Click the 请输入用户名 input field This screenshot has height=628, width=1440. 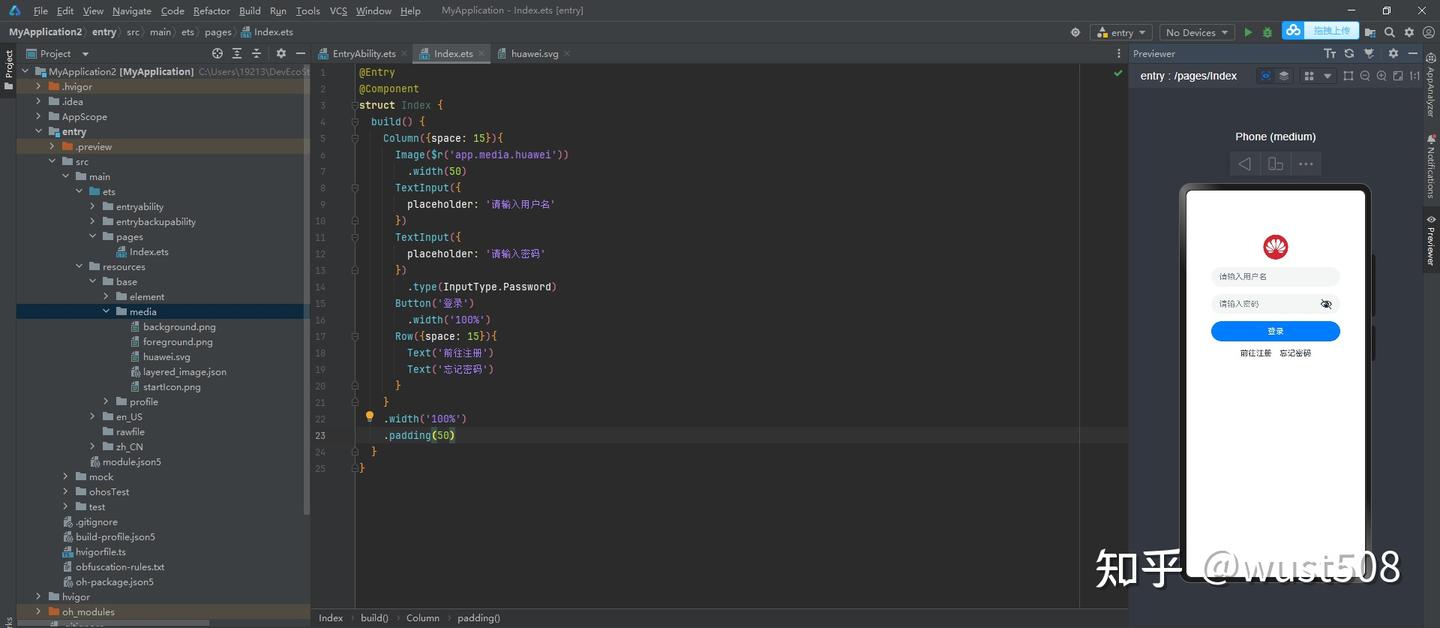coord(1275,277)
